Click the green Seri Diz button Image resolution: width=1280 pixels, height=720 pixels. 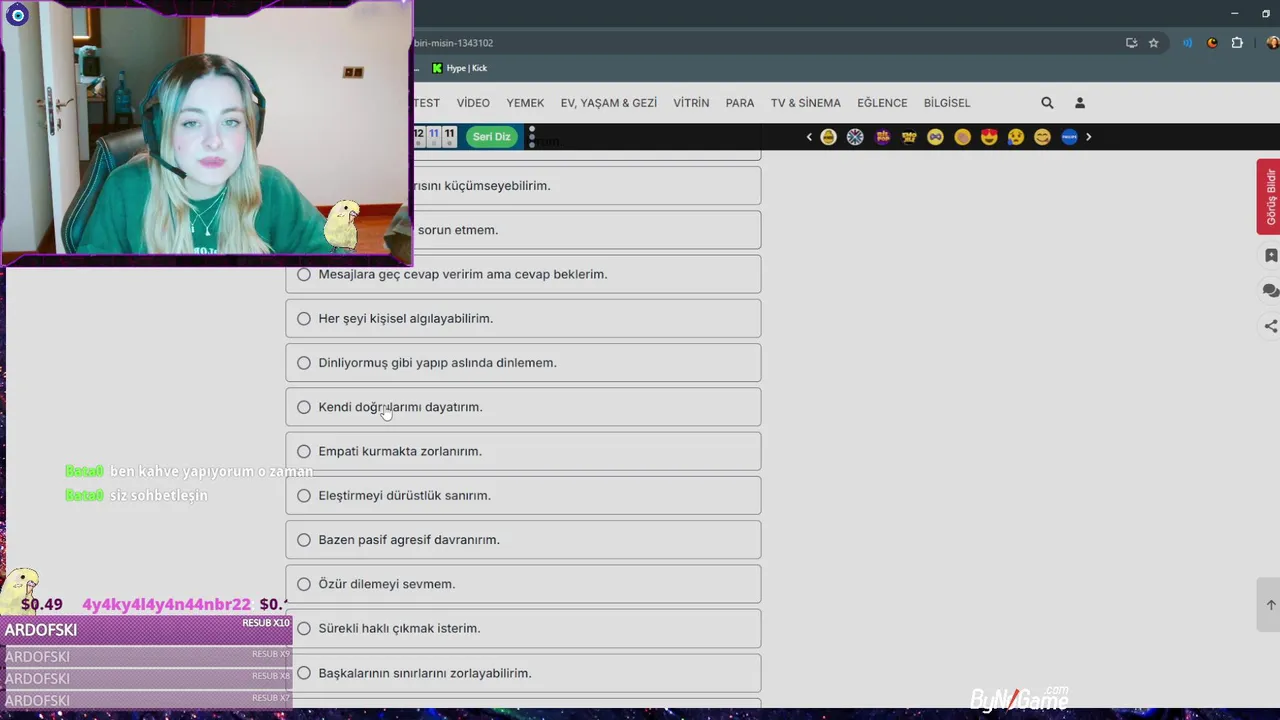tap(491, 137)
